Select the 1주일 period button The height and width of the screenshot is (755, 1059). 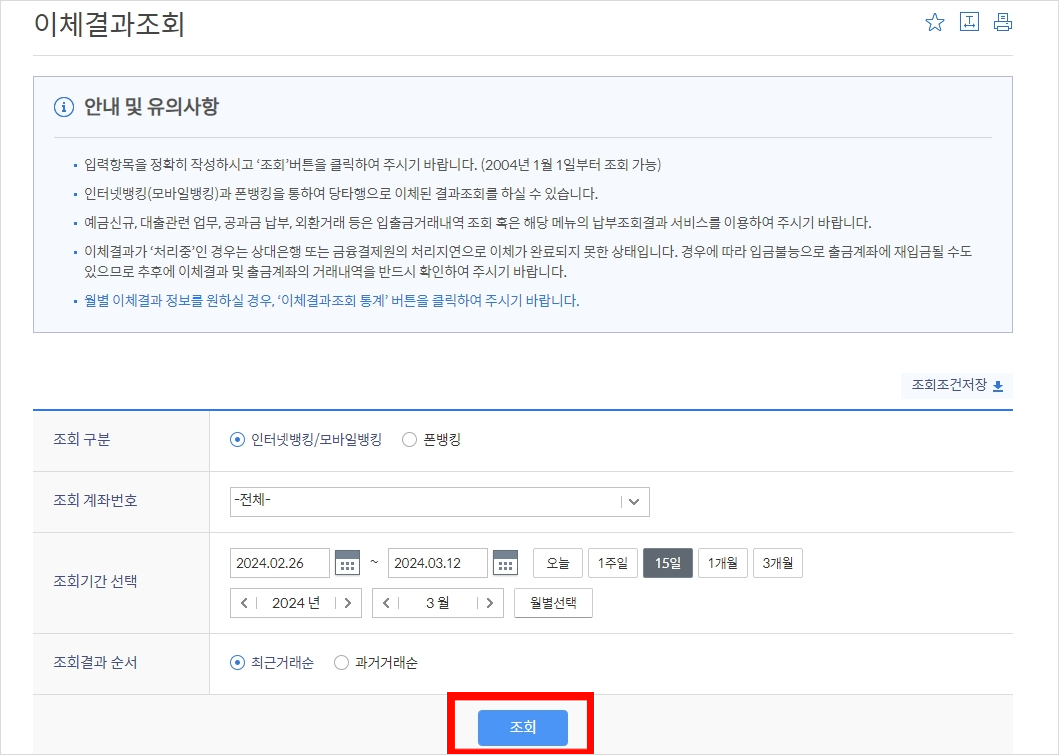click(x=612, y=562)
